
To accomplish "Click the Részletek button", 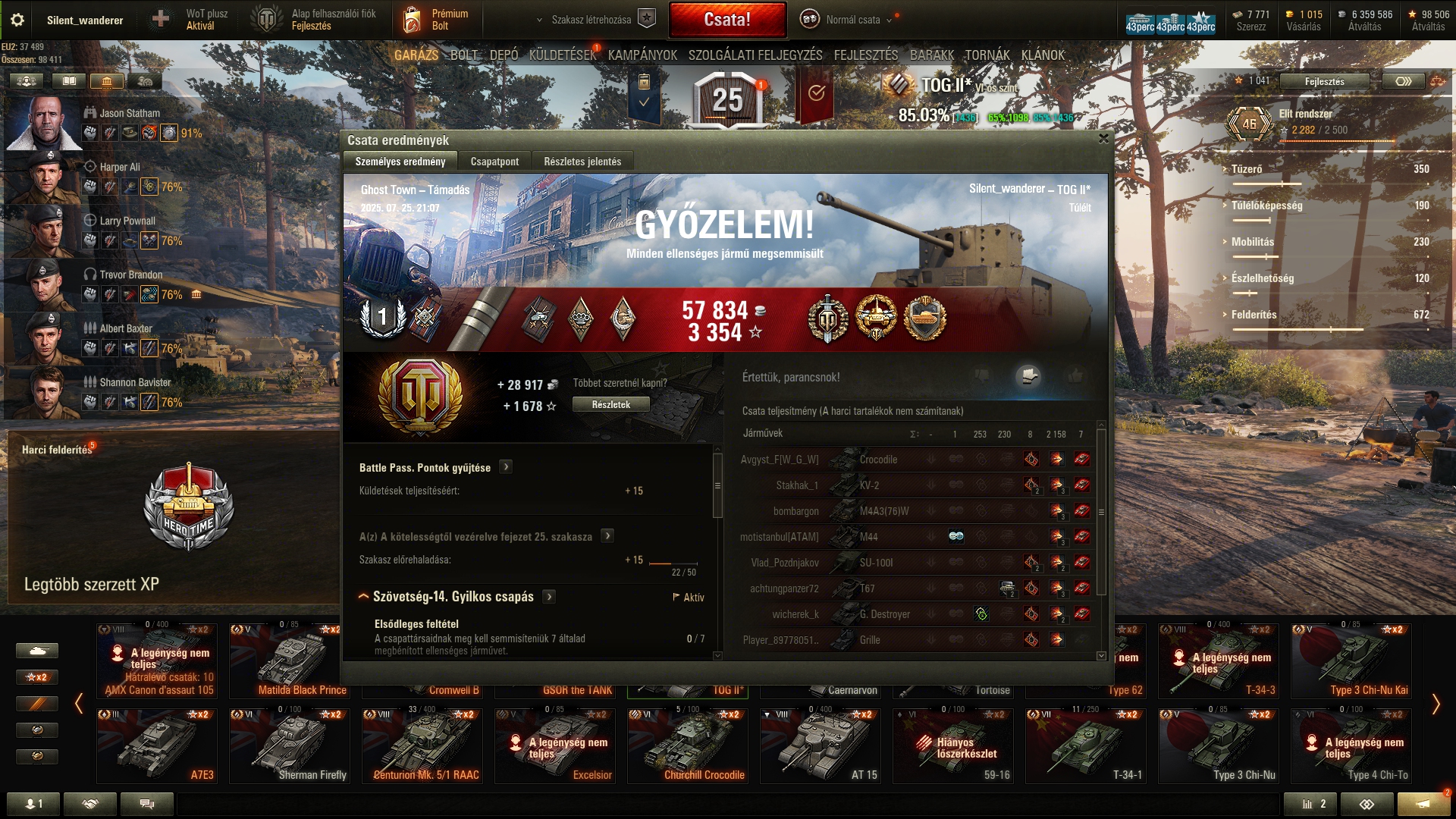I will point(611,405).
